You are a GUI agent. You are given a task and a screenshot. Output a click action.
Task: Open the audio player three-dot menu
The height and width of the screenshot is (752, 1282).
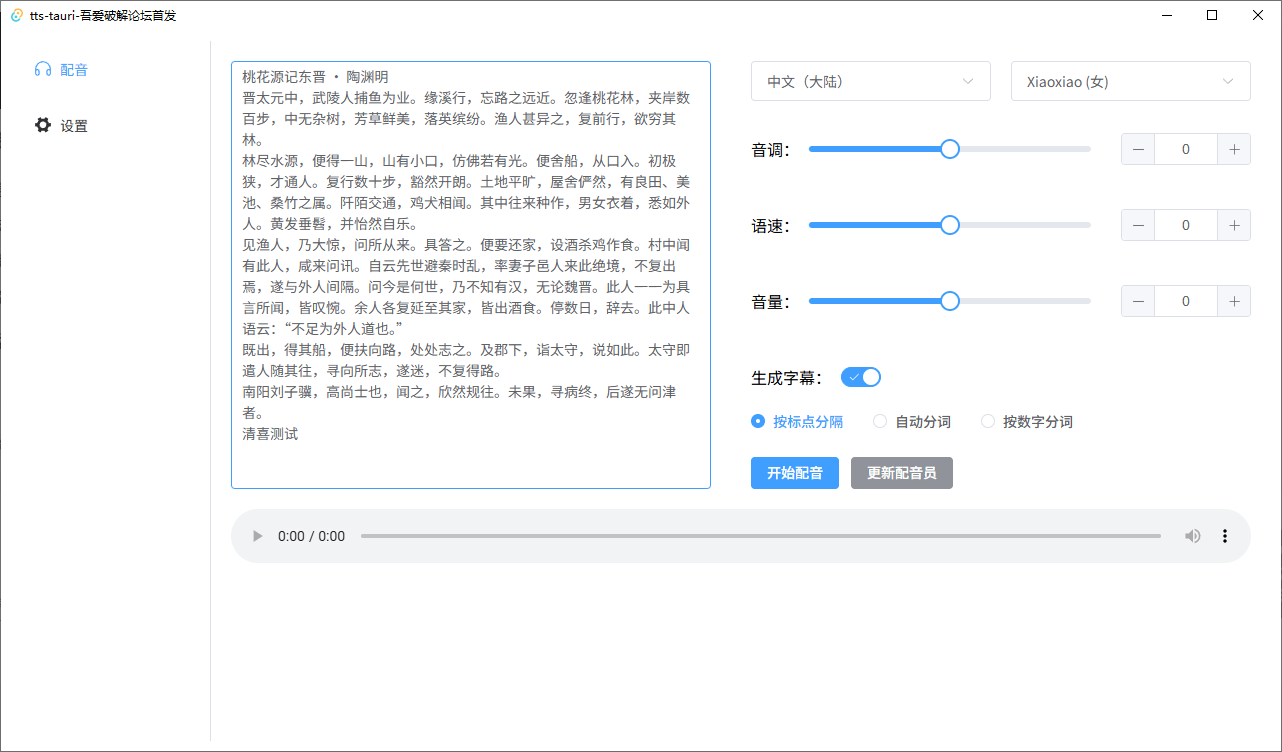coord(1225,536)
